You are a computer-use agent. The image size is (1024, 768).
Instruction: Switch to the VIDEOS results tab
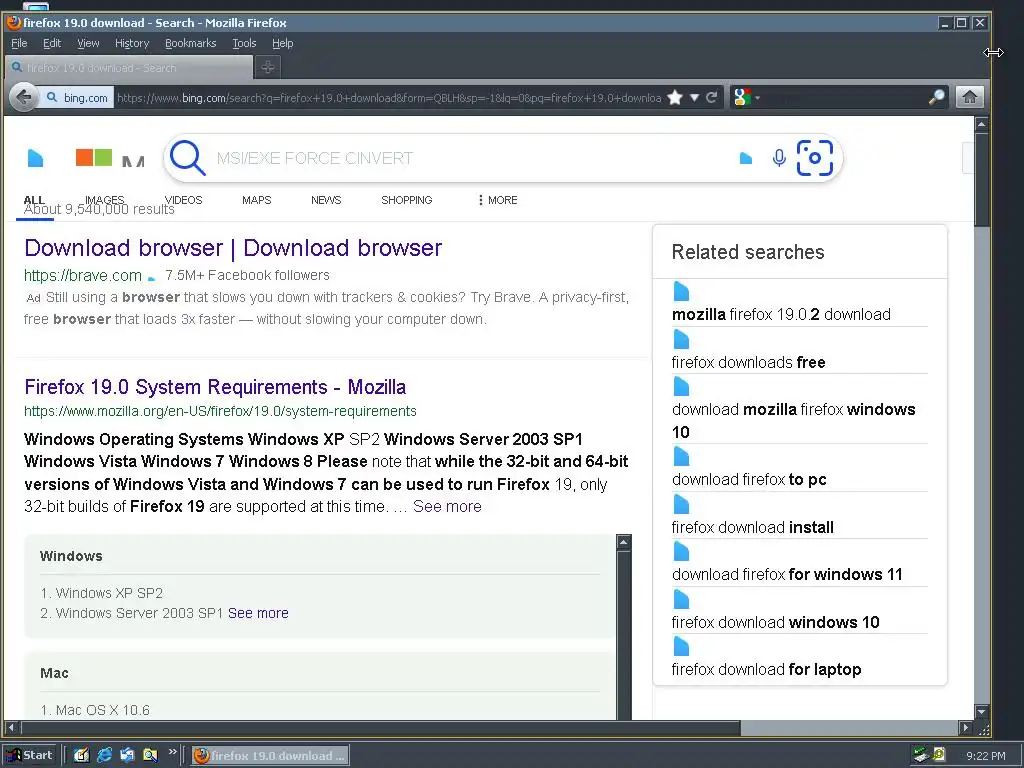tap(184, 200)
